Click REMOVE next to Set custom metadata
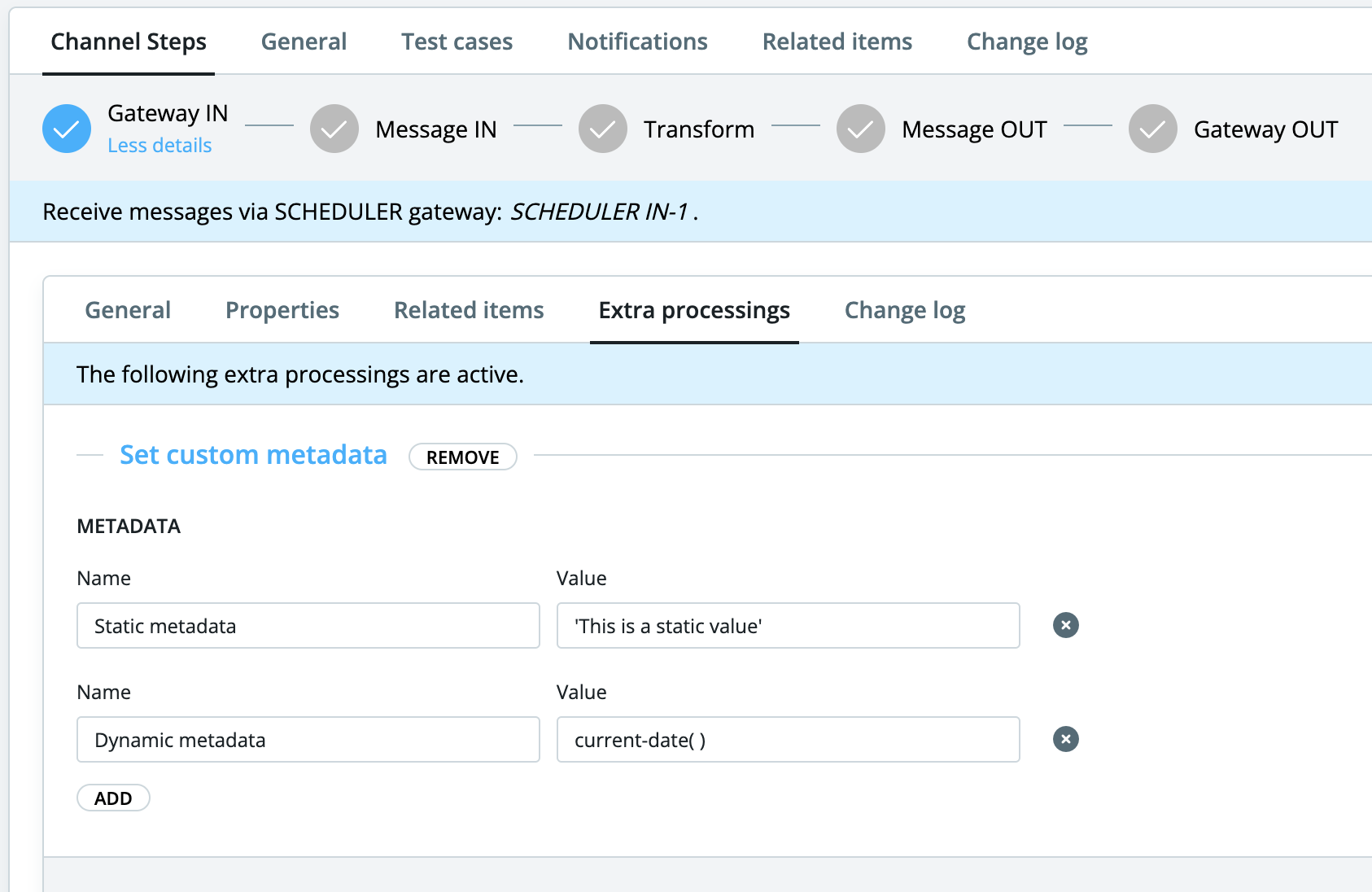 462,457
